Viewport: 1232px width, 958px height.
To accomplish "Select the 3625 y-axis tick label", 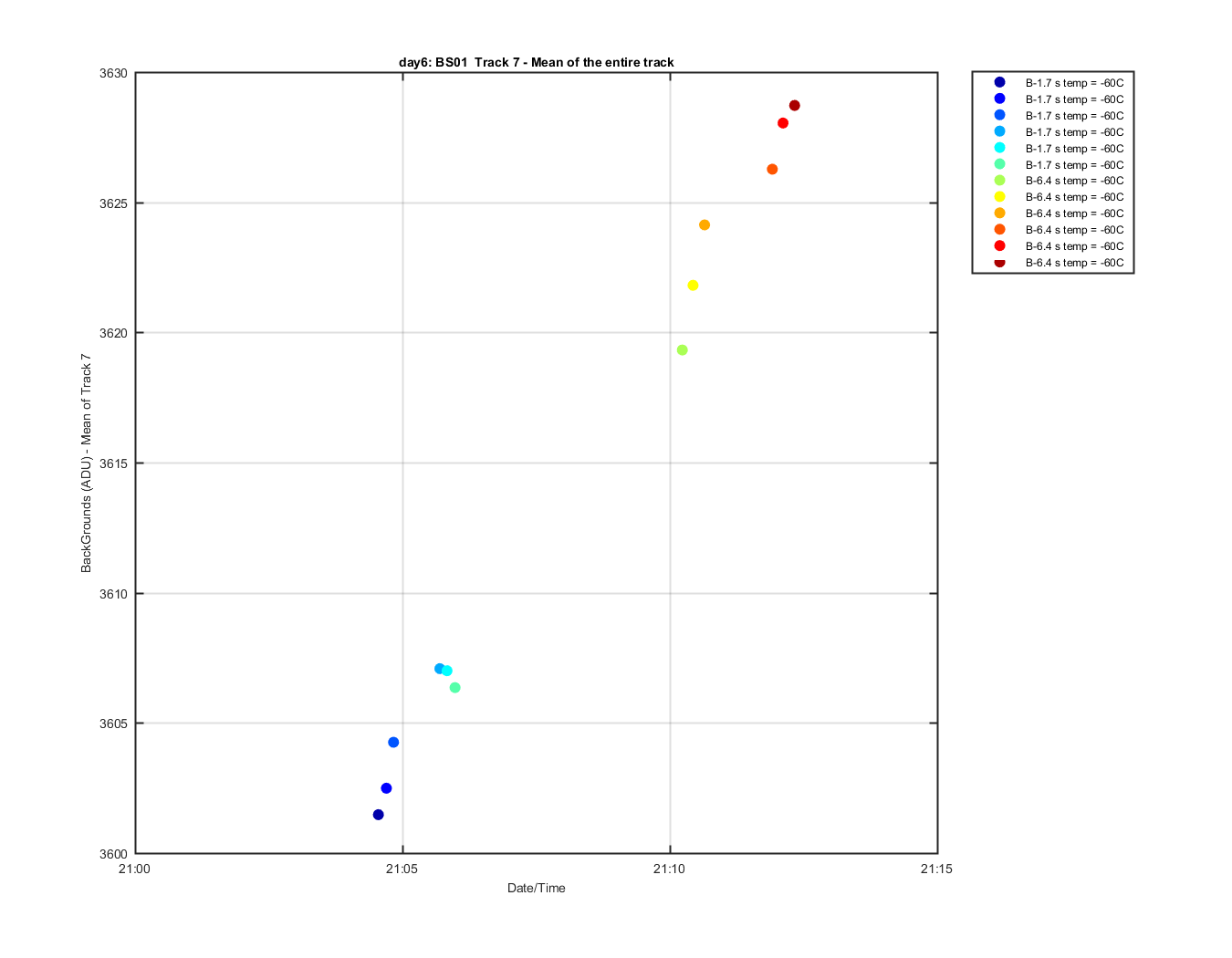I will [x=114, y=203].
